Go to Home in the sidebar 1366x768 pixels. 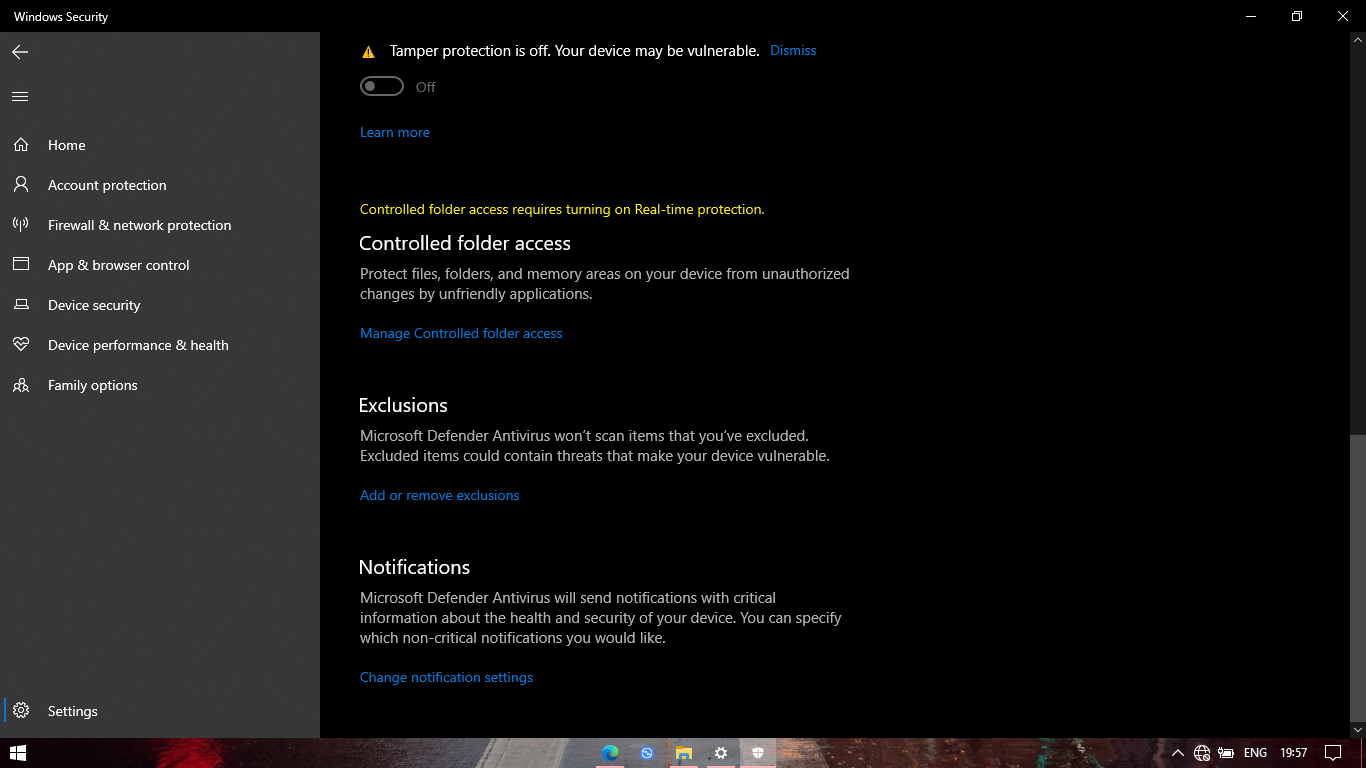pyautogui.click(x=67, y=145)
